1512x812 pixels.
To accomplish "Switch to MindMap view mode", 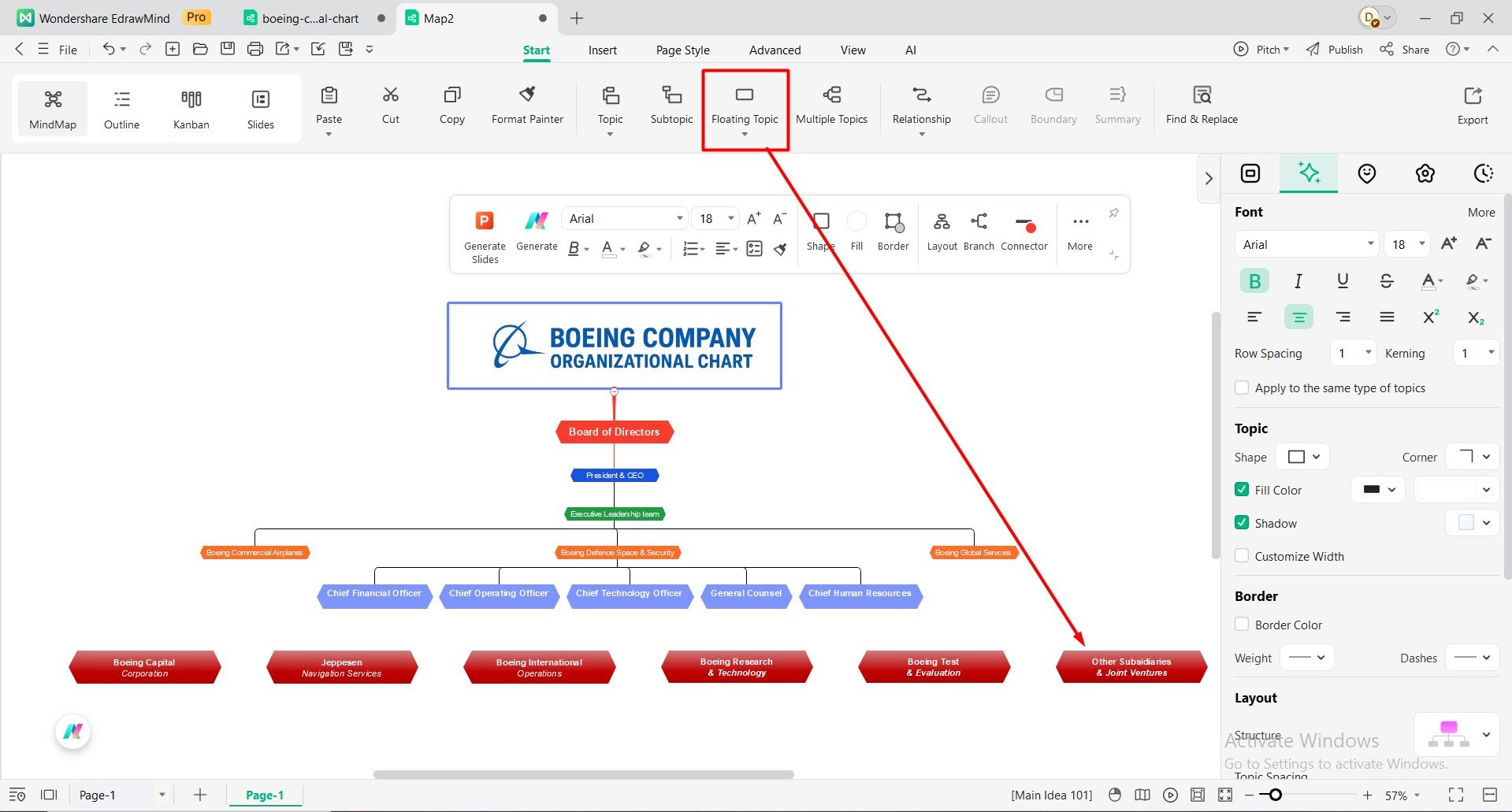I will point(53,109).
